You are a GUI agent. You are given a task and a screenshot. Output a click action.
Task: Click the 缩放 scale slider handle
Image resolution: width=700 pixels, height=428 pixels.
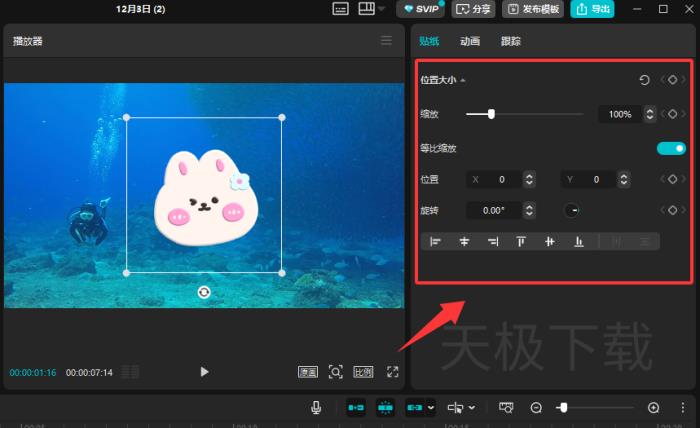click(x=491, y=114)
